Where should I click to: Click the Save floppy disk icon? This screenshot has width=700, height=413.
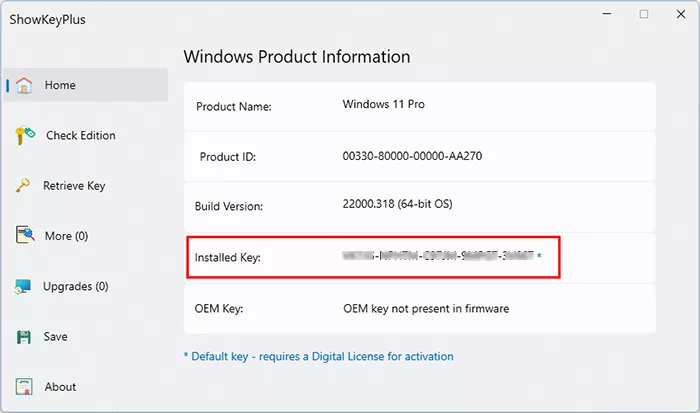25,337
